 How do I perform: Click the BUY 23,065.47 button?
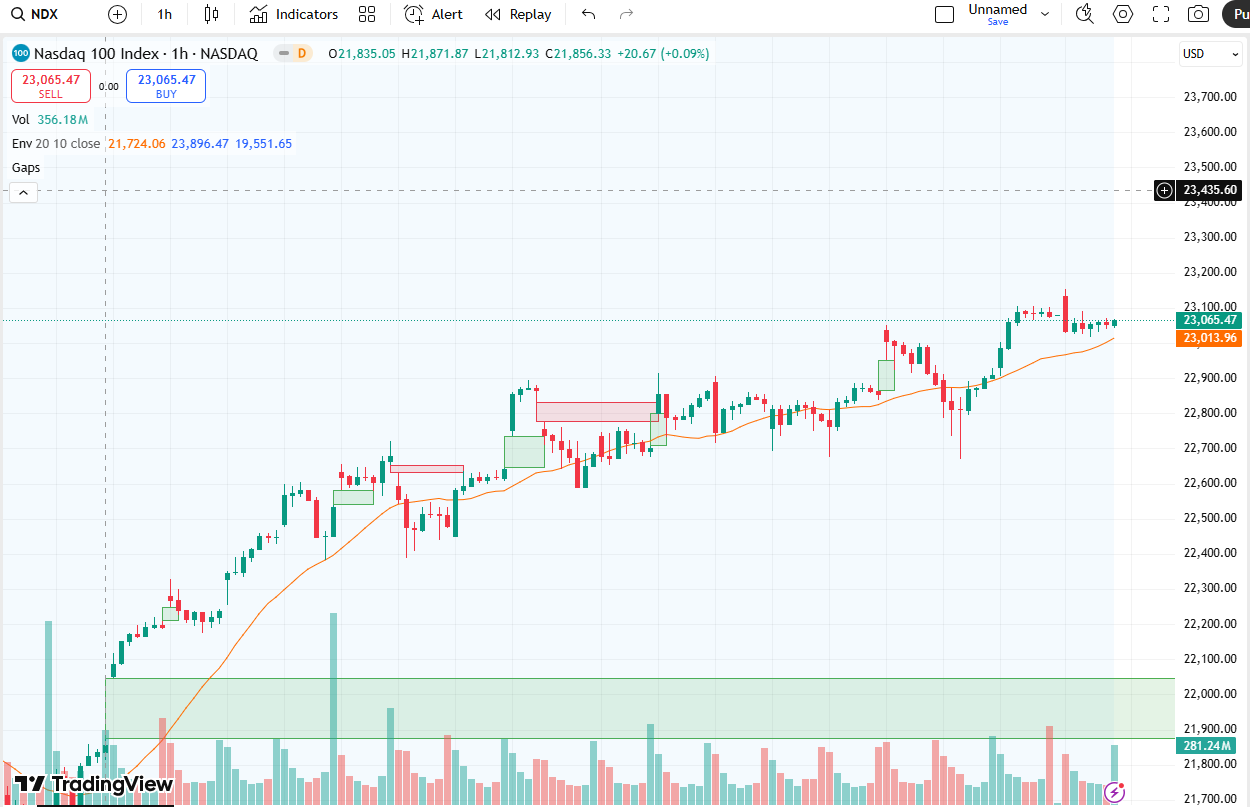tap(166, 86)
